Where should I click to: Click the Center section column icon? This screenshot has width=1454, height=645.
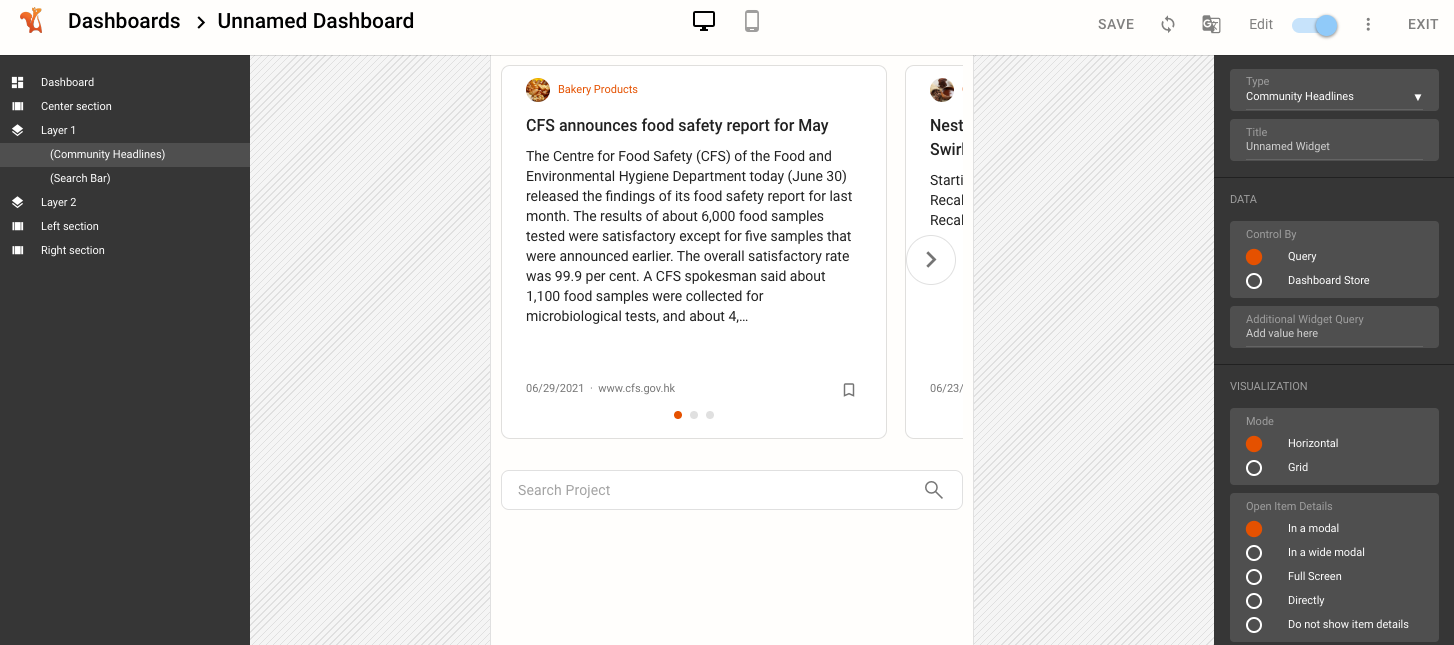(17, 106)
